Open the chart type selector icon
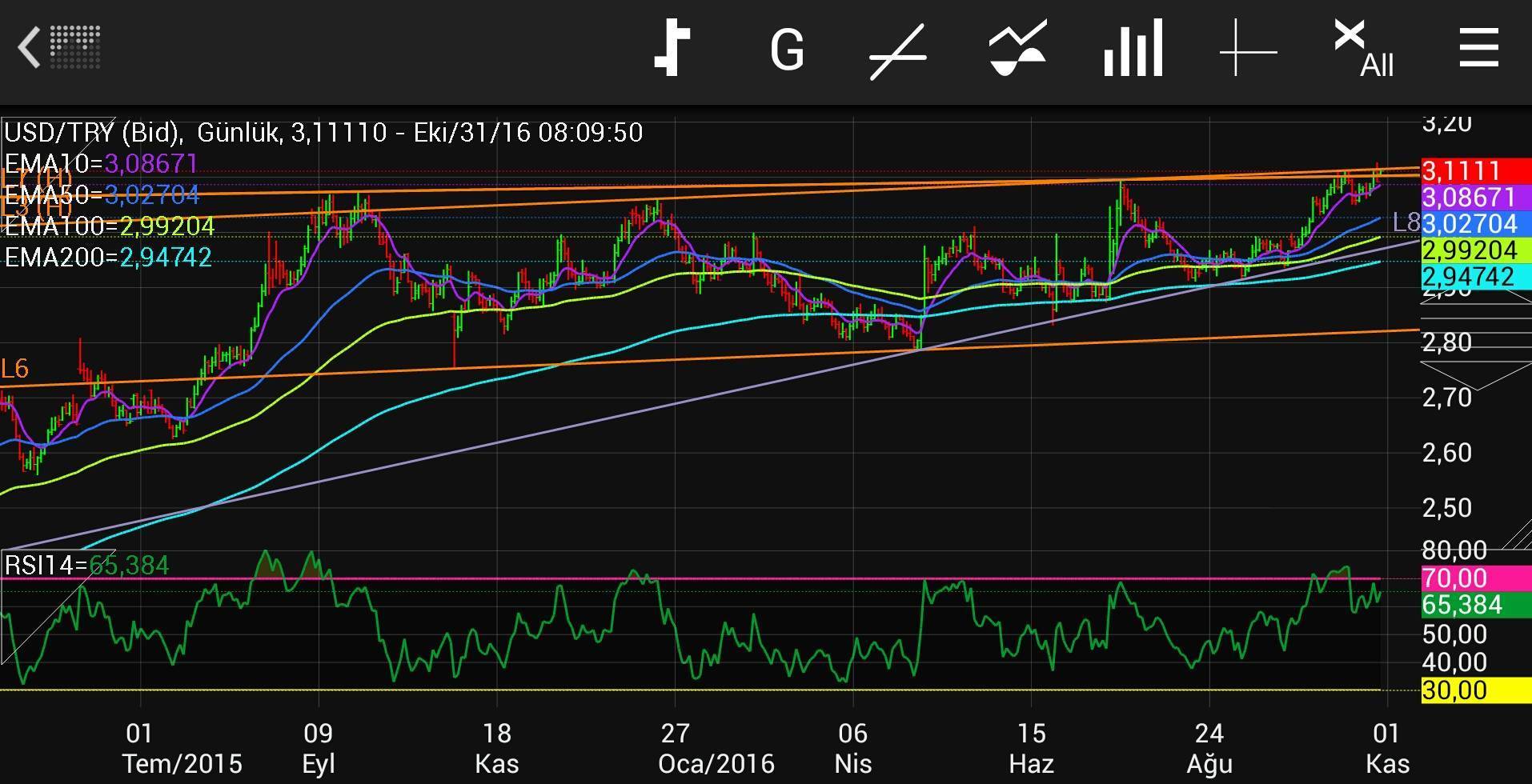The image size is (1532, 784). (x=672, y=49)
